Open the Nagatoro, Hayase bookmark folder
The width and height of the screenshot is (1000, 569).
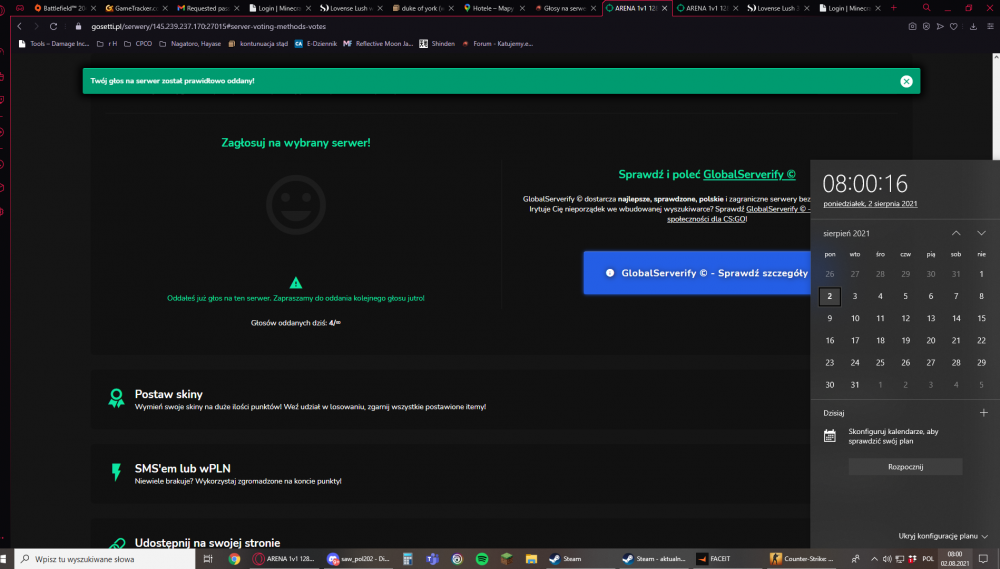click(x=190, y=44)
